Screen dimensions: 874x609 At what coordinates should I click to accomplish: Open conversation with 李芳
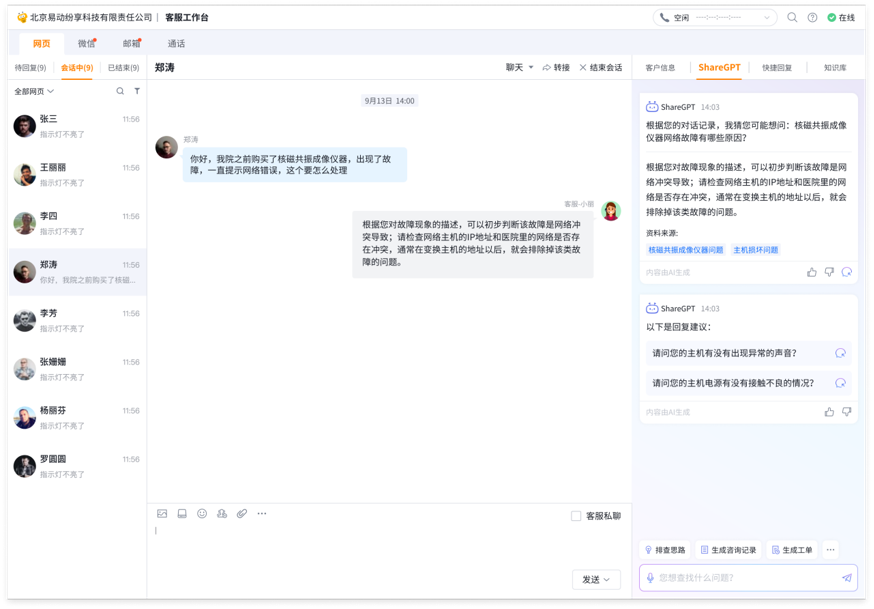(77, 320)
